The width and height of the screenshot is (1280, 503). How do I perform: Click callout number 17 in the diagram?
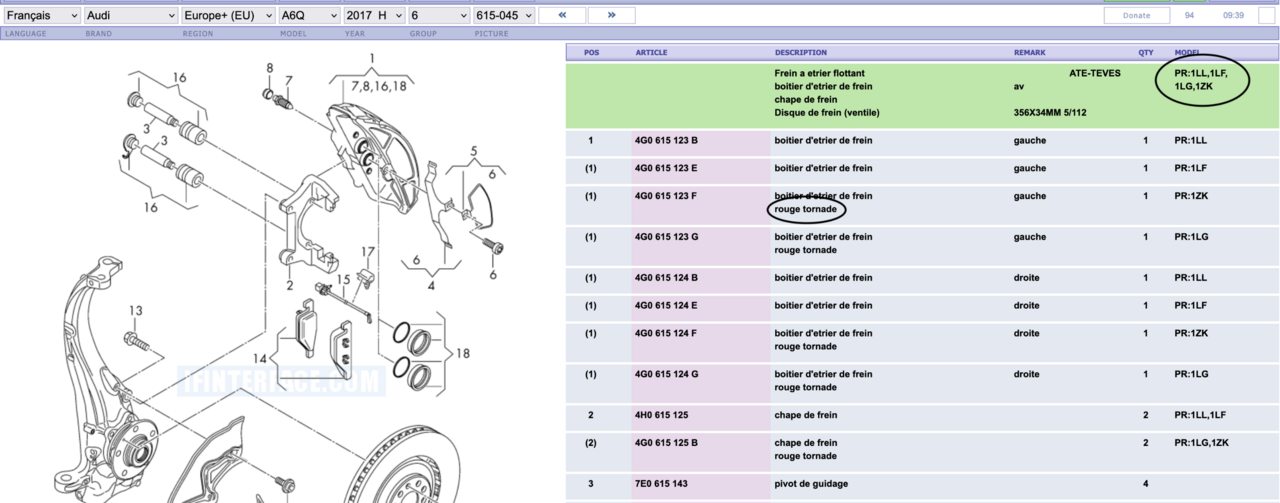point(367,252)
